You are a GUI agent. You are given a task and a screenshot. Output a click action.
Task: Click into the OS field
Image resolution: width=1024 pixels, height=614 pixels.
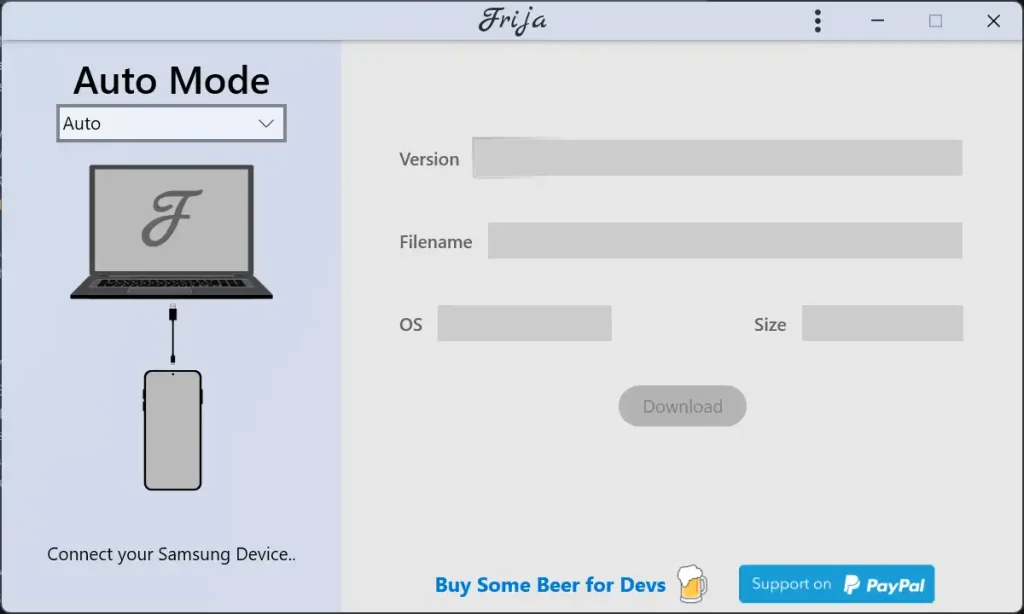click(524, 323)
